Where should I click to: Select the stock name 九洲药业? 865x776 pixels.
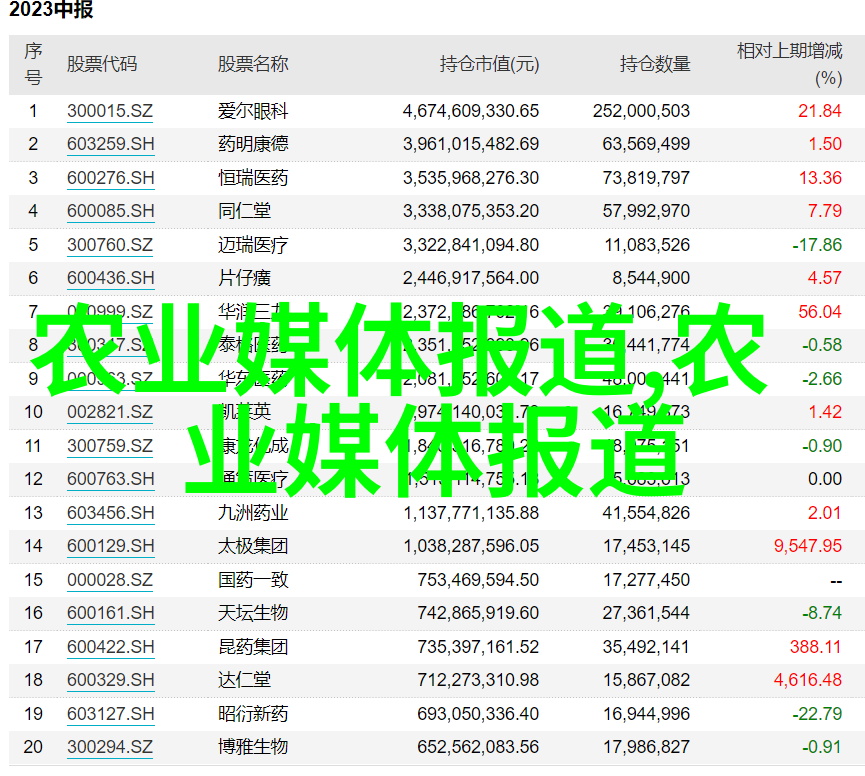(x=253, y=513)
